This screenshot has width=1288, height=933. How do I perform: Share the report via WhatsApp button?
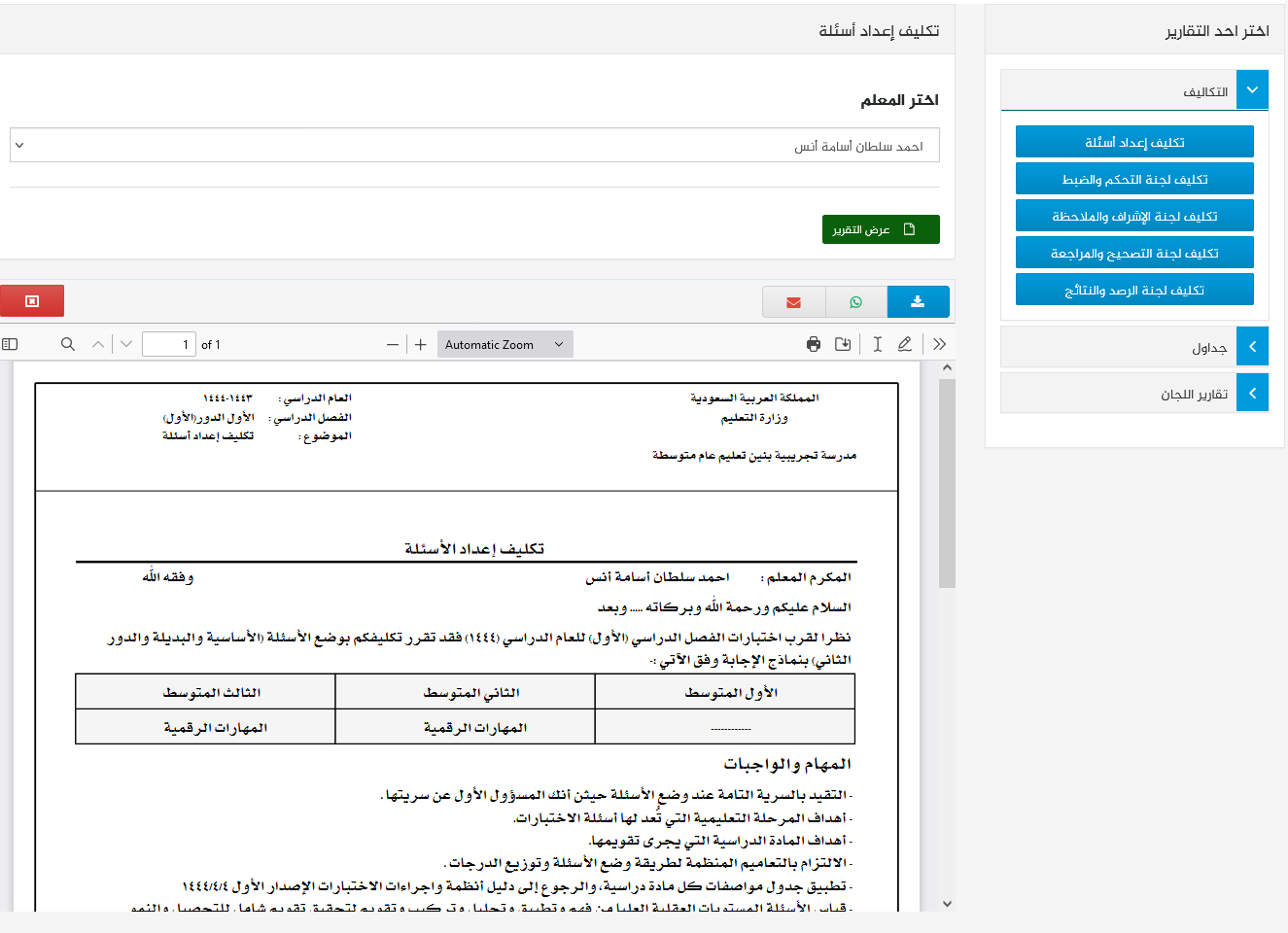(855, 302)
